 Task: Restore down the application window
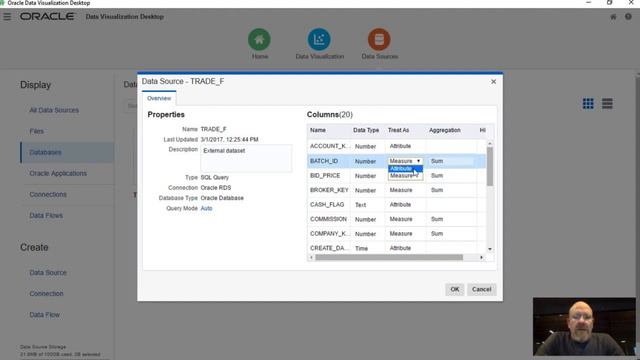pos(609,2)
